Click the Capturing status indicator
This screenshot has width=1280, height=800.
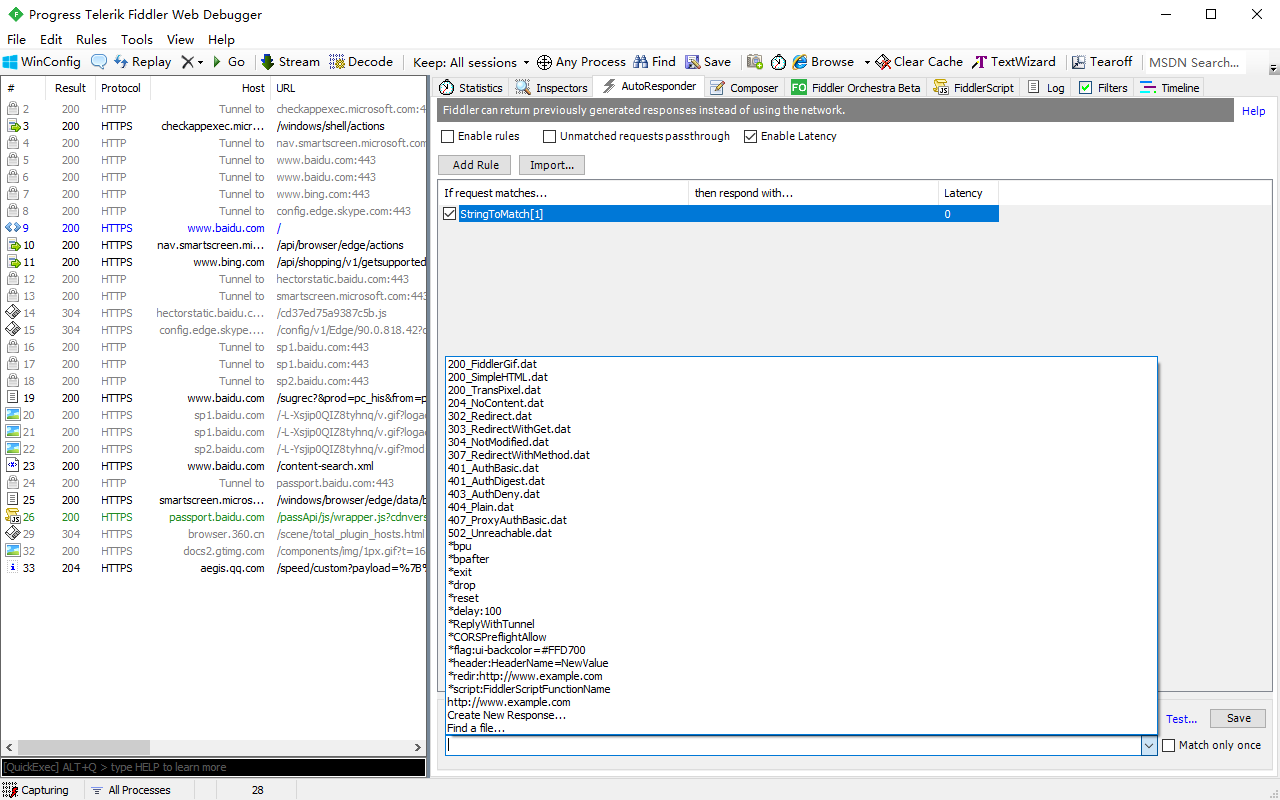point(36,790)
